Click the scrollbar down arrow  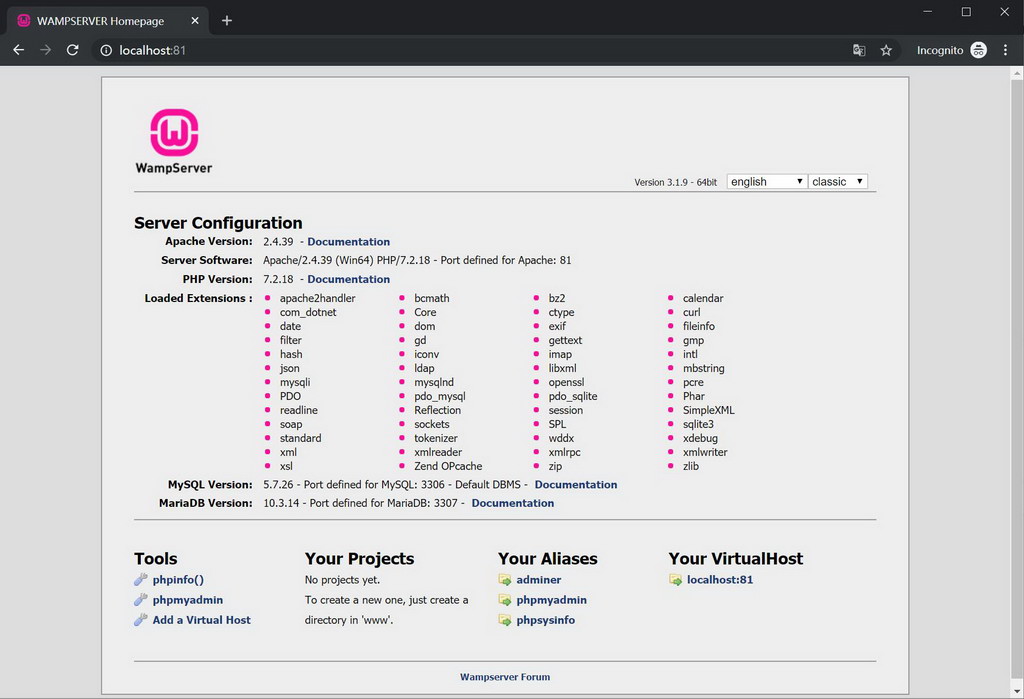coord(1017,691)
